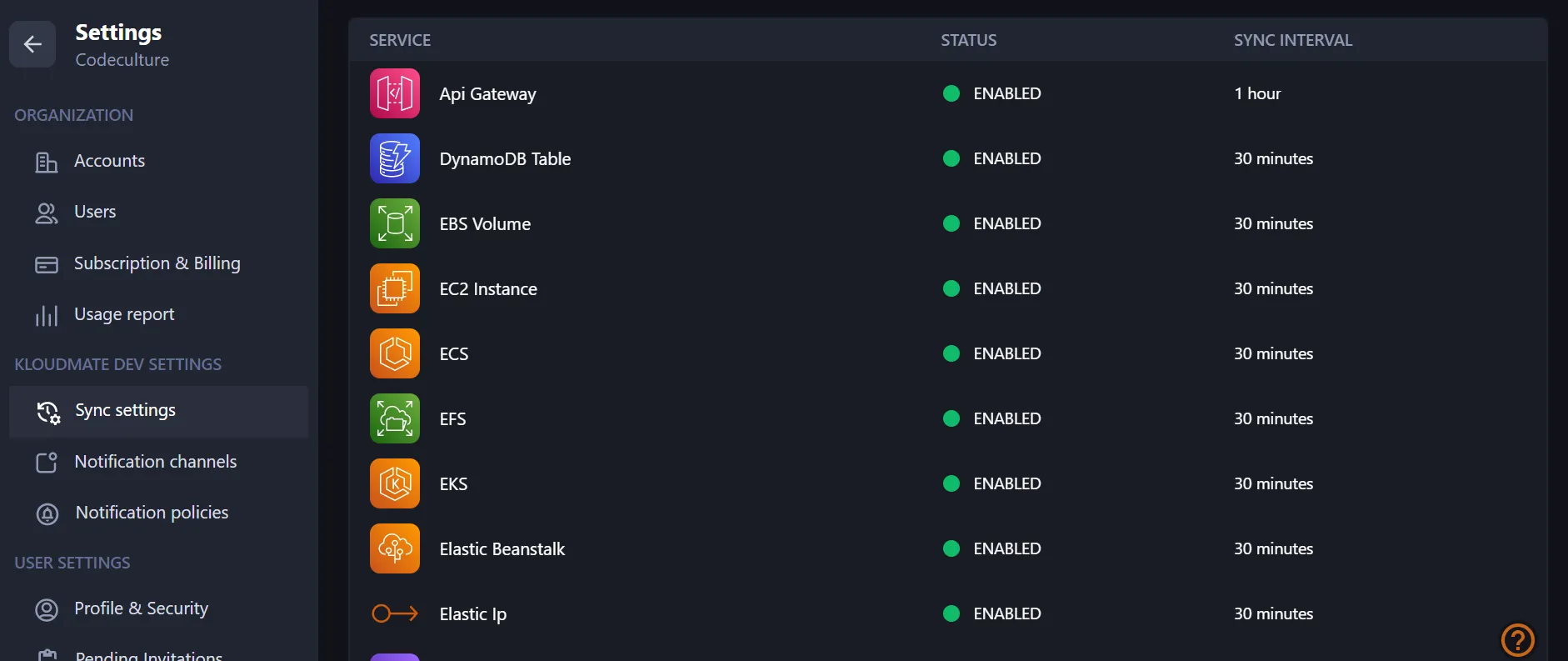Viewport: 1568px width, 661px height.
Task: Click the Settings page title
Action: (118, 33)
